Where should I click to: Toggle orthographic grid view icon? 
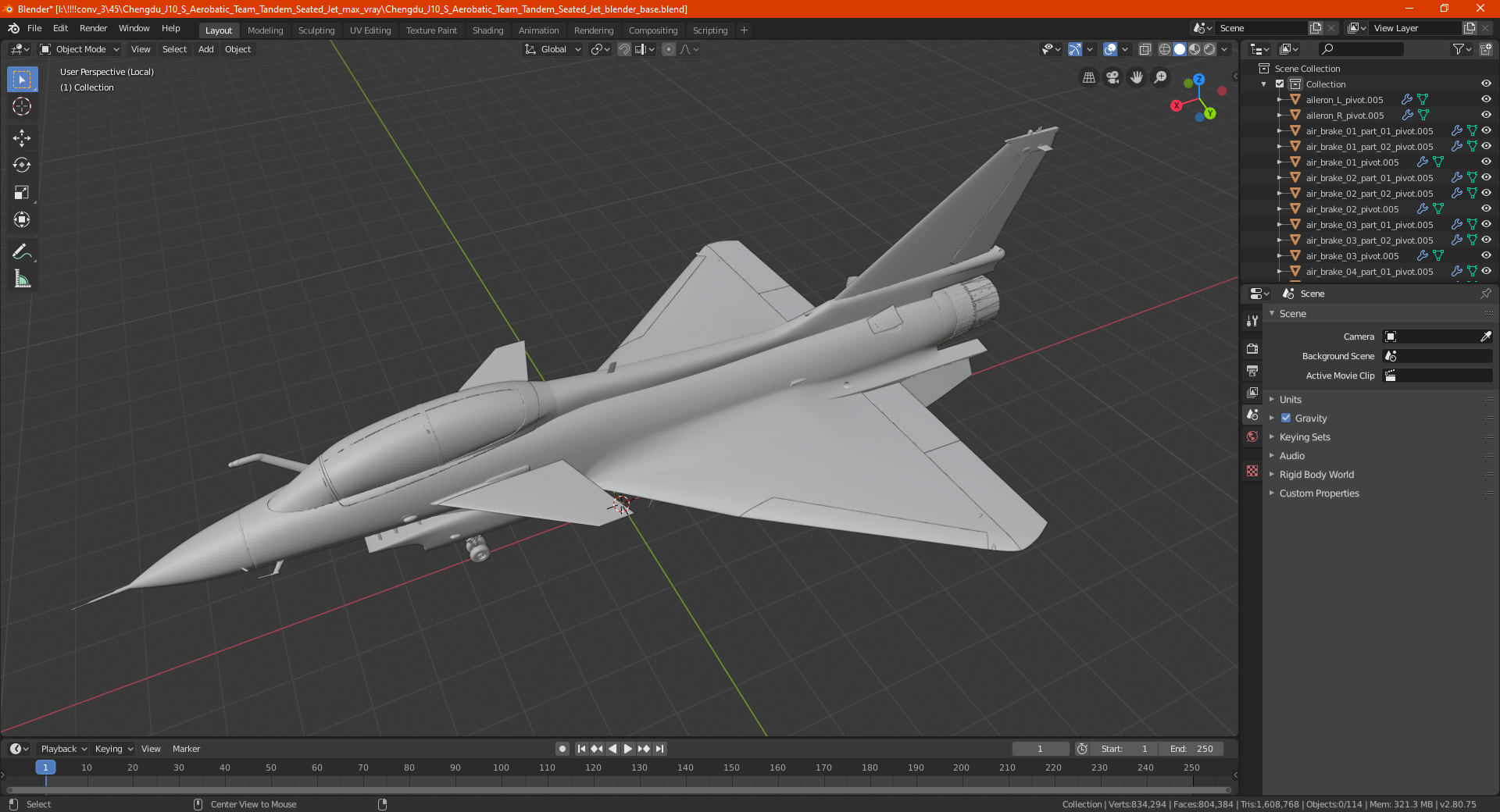(x=1089, y=77)
